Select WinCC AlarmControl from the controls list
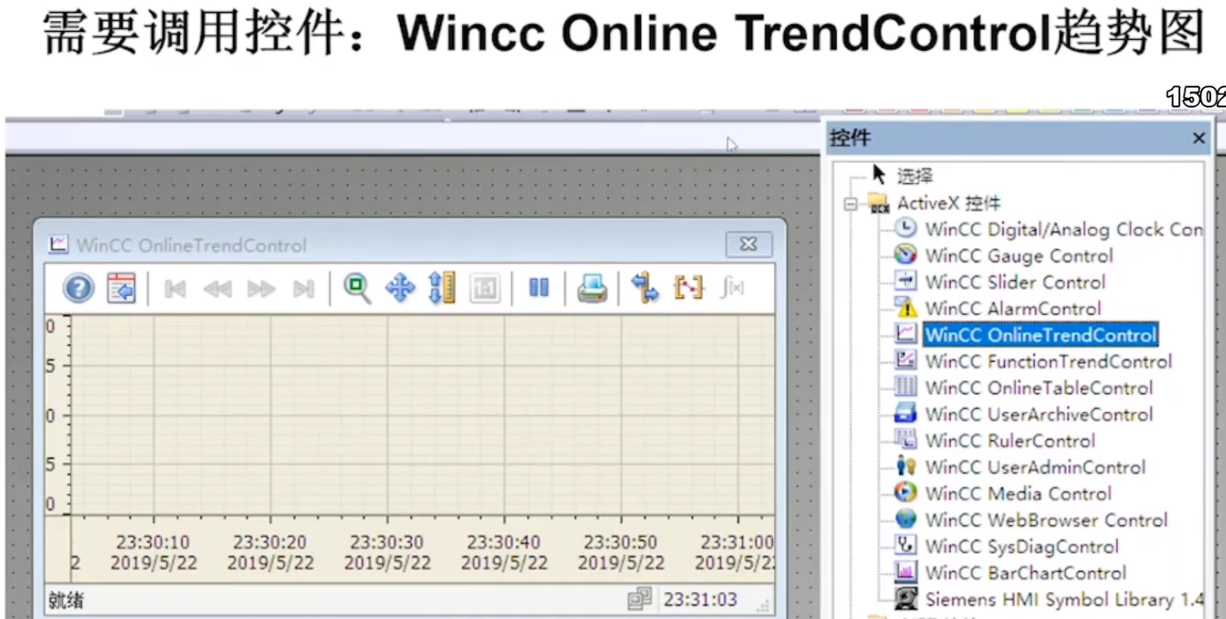The width and height of the screenshot is (1226, 619). coord(1012,308)
